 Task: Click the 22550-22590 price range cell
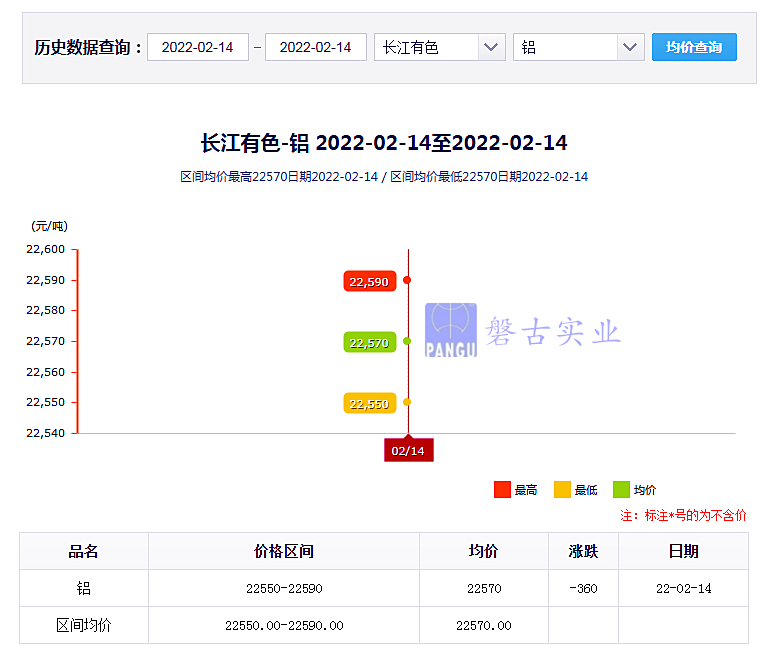(284, 588)
